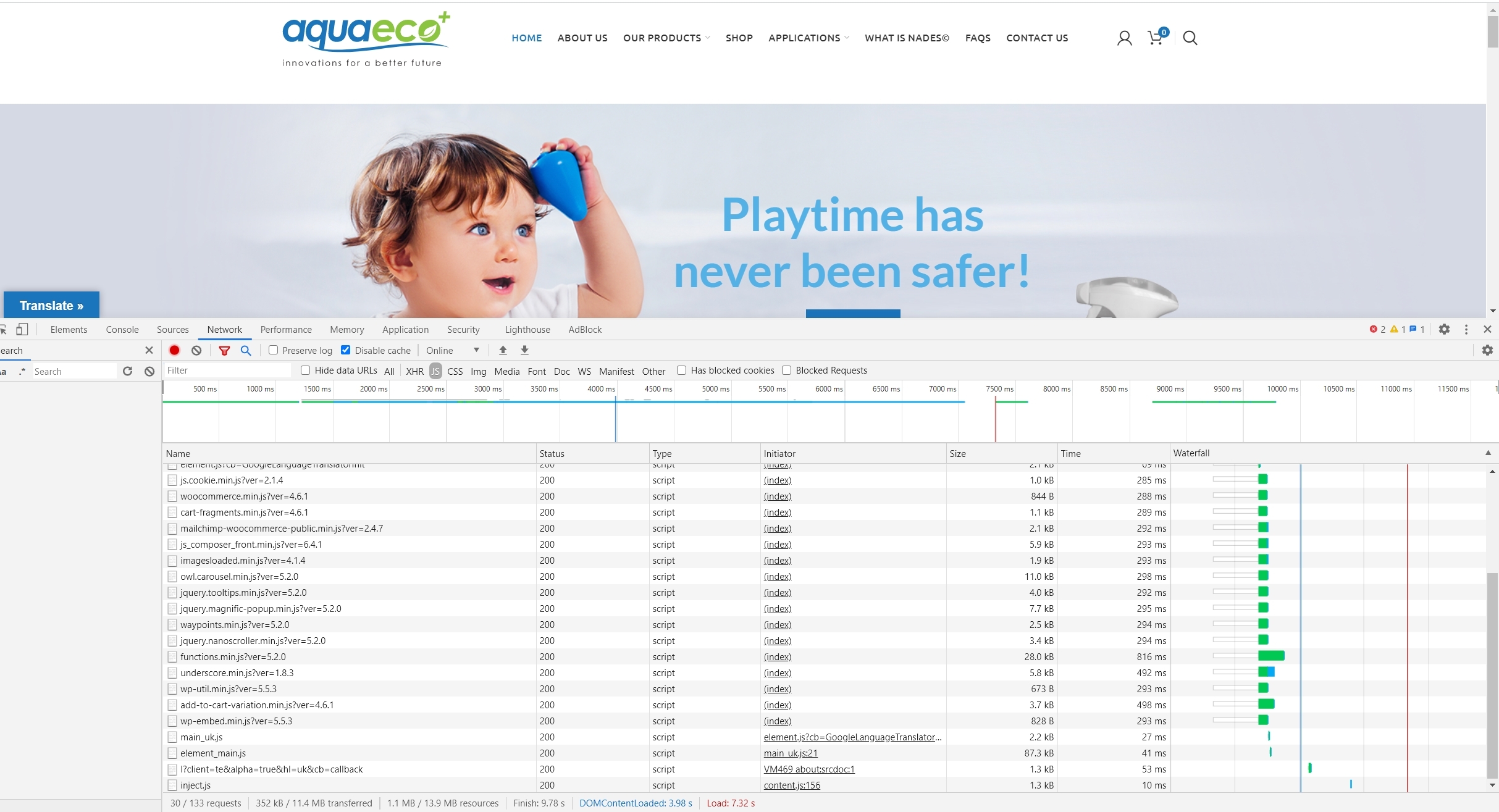Viewport: 1499px width, 812px height.
Task: Clear the network log
Action: click(196, 350)
